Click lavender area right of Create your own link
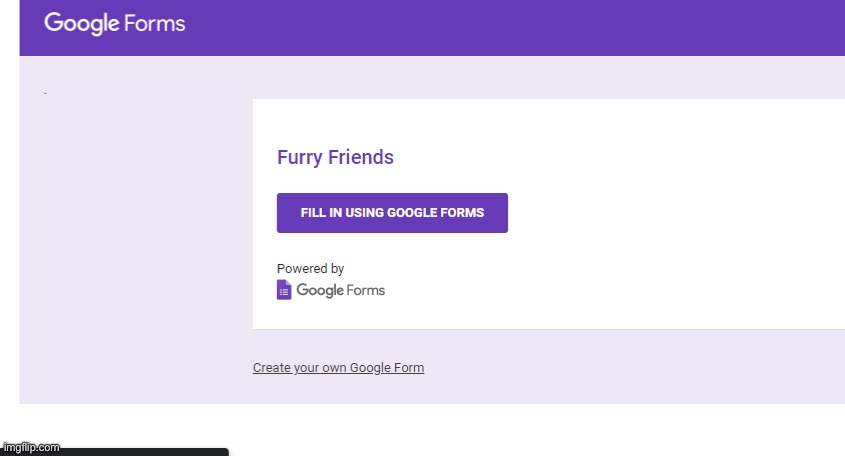Image resolution: width=845 pixels, height=456 pixels. point(620,368)
